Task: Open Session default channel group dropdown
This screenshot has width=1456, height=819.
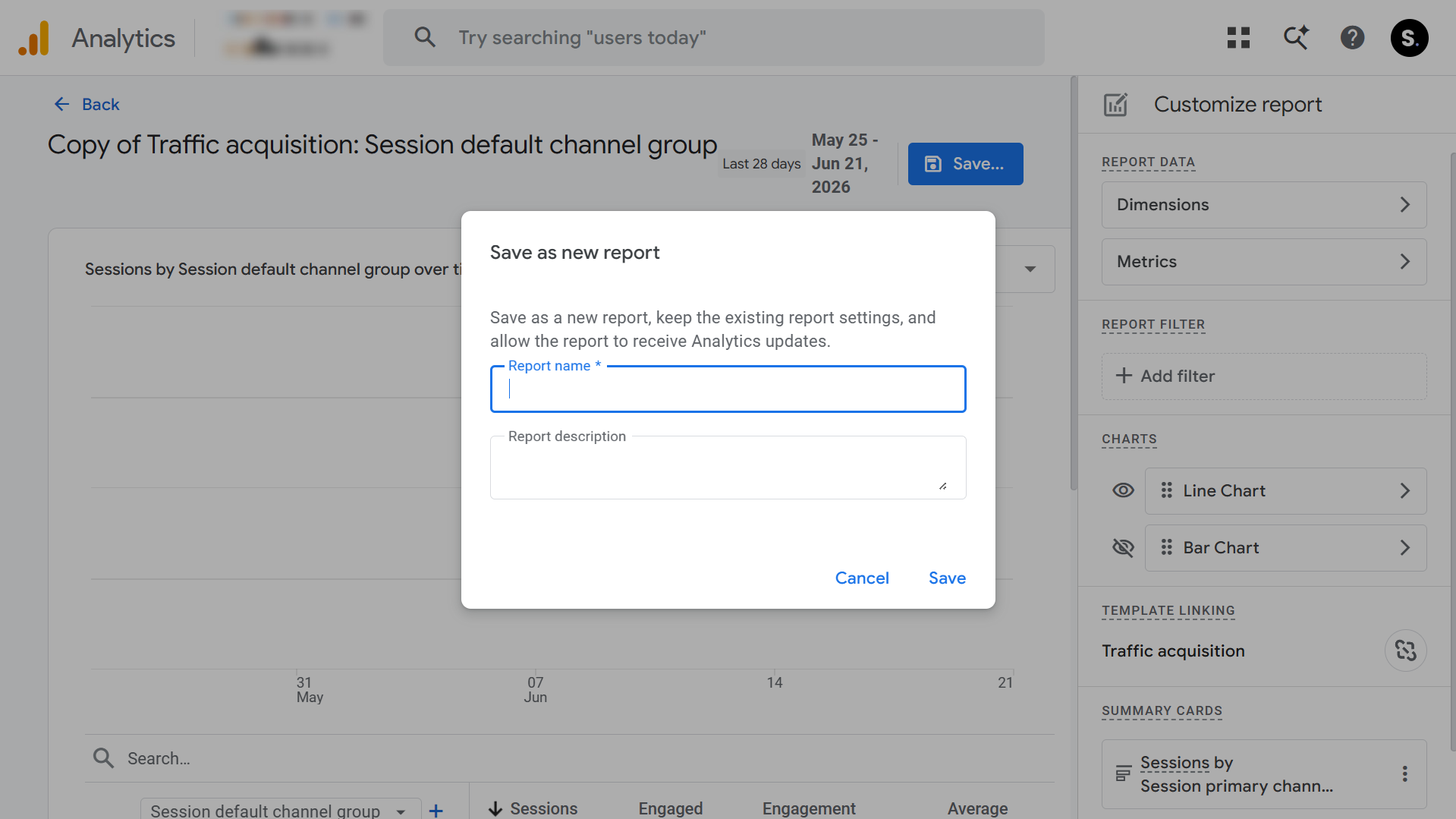Action: (280, 809)
